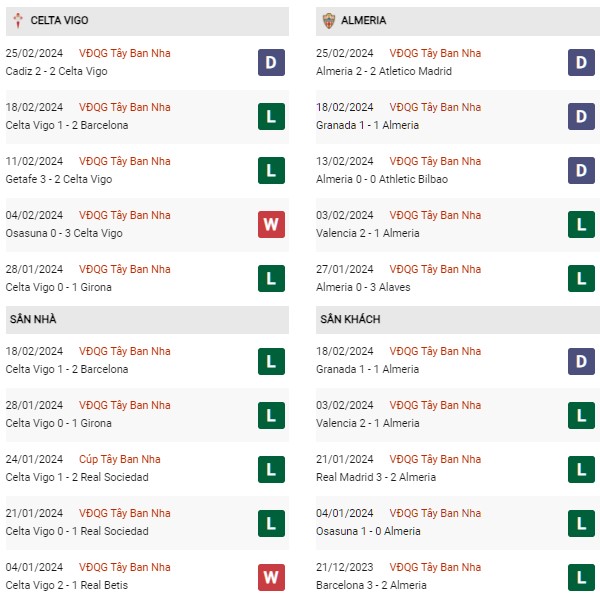Open the Cúp Tây Ban Nha competition link
The height and width of the screenshot is (597, 600).
[x=120, y=459]
